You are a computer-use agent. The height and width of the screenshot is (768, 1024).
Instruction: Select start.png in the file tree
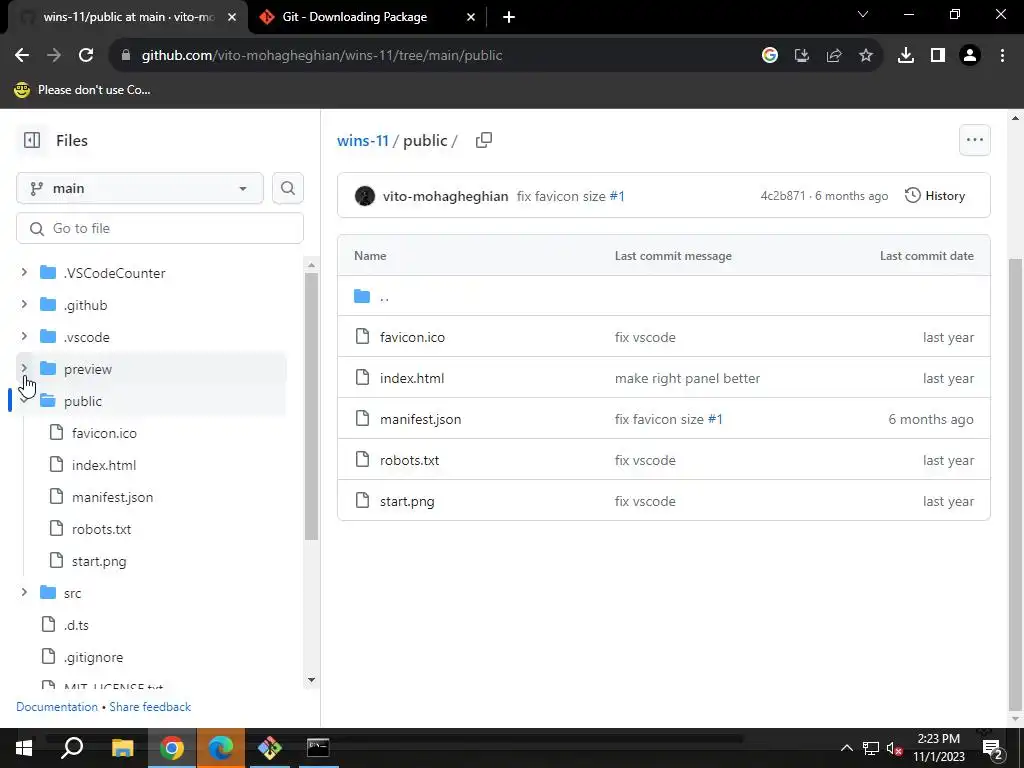(x=99, y=561)
